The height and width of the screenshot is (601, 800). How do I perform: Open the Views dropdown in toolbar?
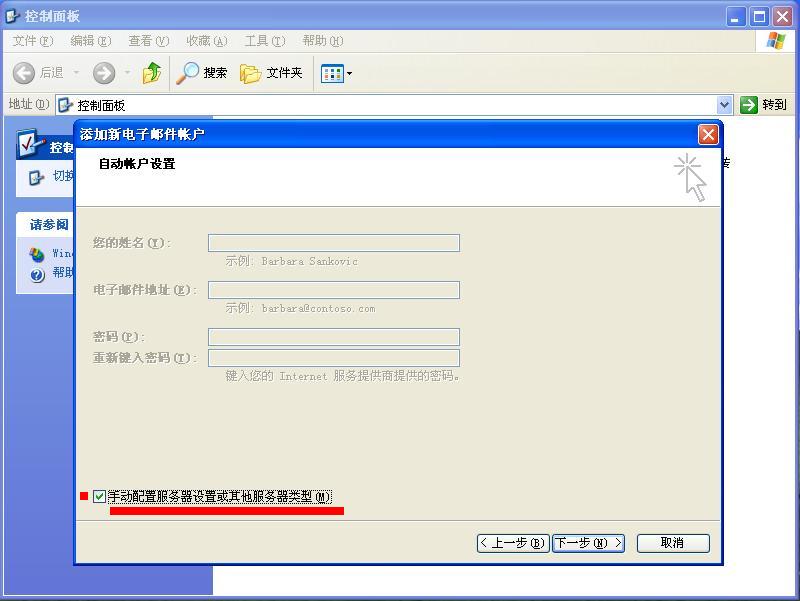pos(336,73)
